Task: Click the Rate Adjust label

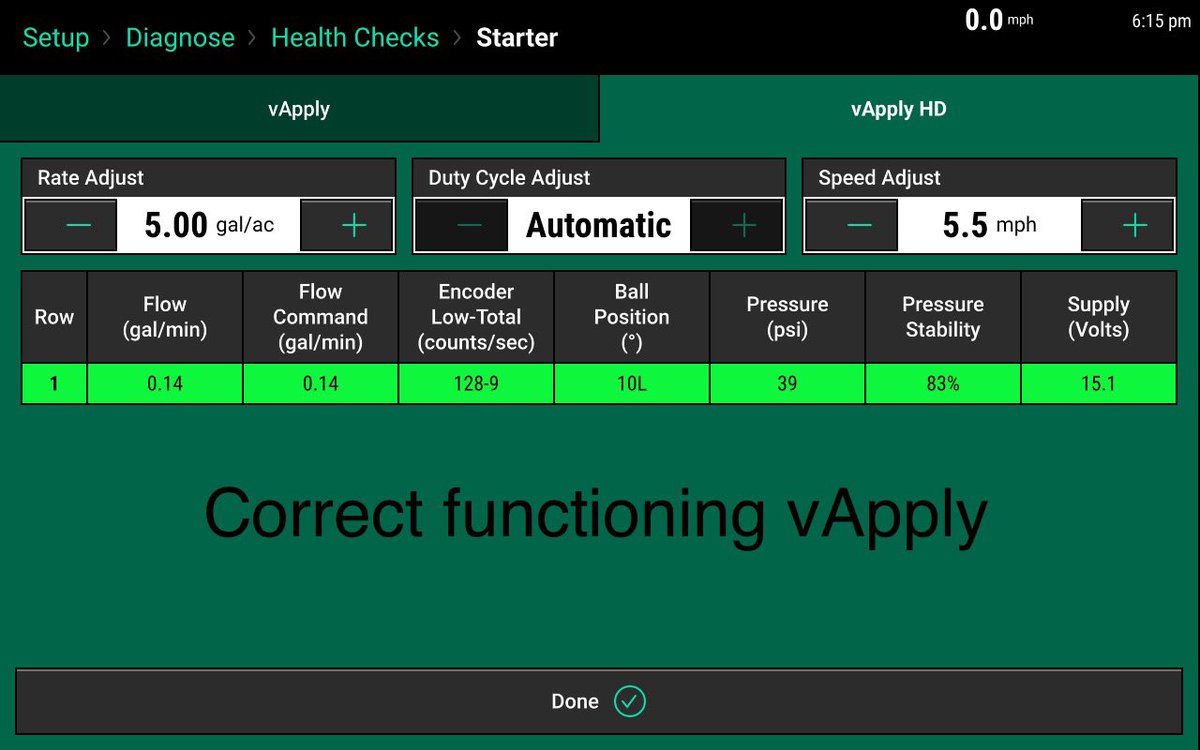Action: coord(91,178)
